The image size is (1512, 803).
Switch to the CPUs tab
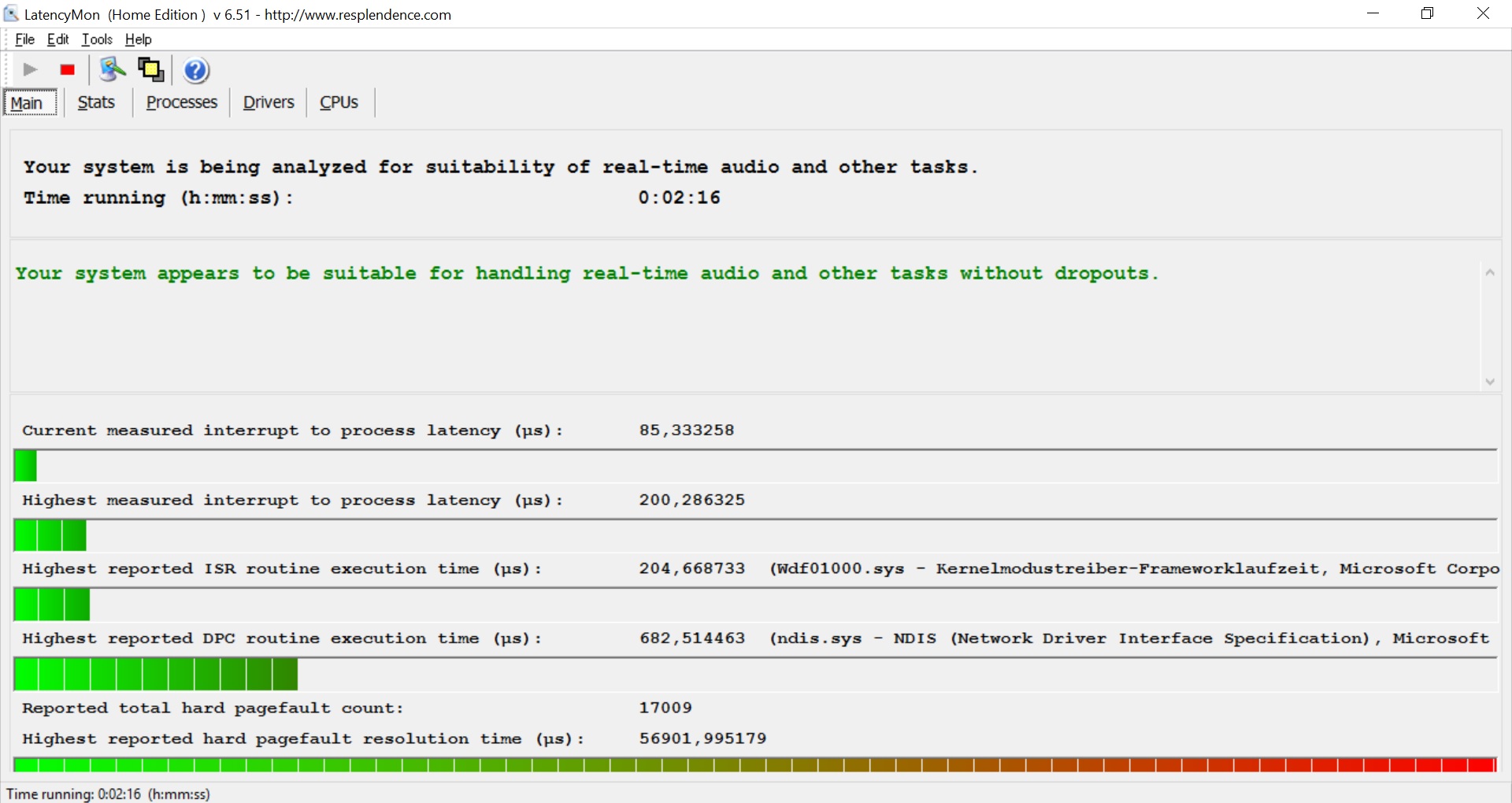[x=339, y=102]
